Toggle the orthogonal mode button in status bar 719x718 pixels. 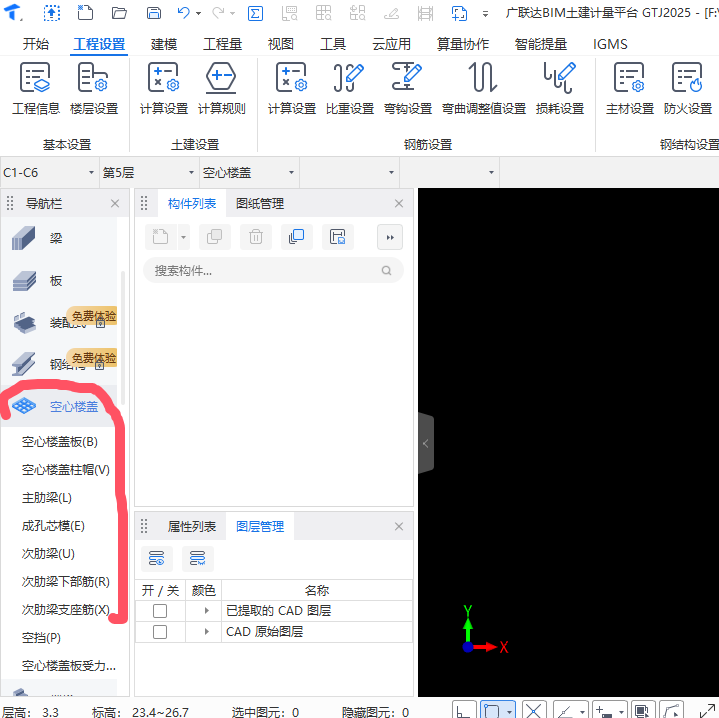pos(463,711)
